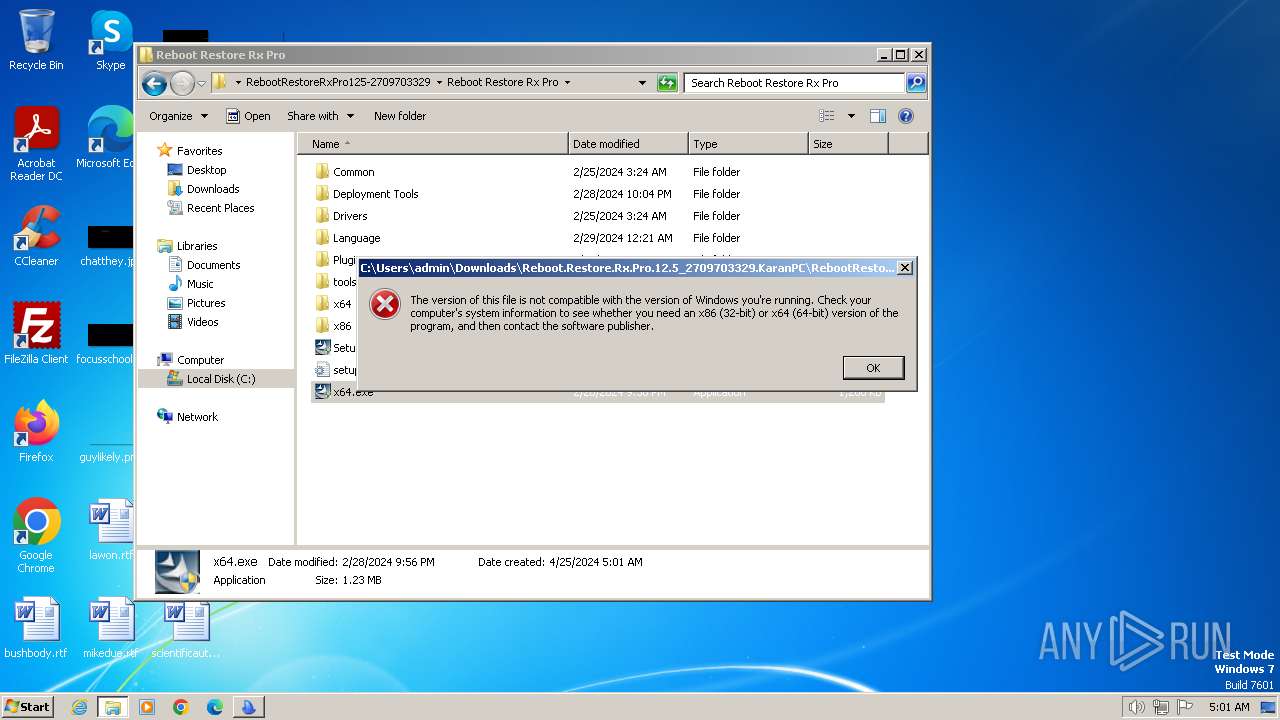Sort by Date modified column
The width and height of the screenshot is (1280, 720).
pyautogui.click(x=628, y=144)
